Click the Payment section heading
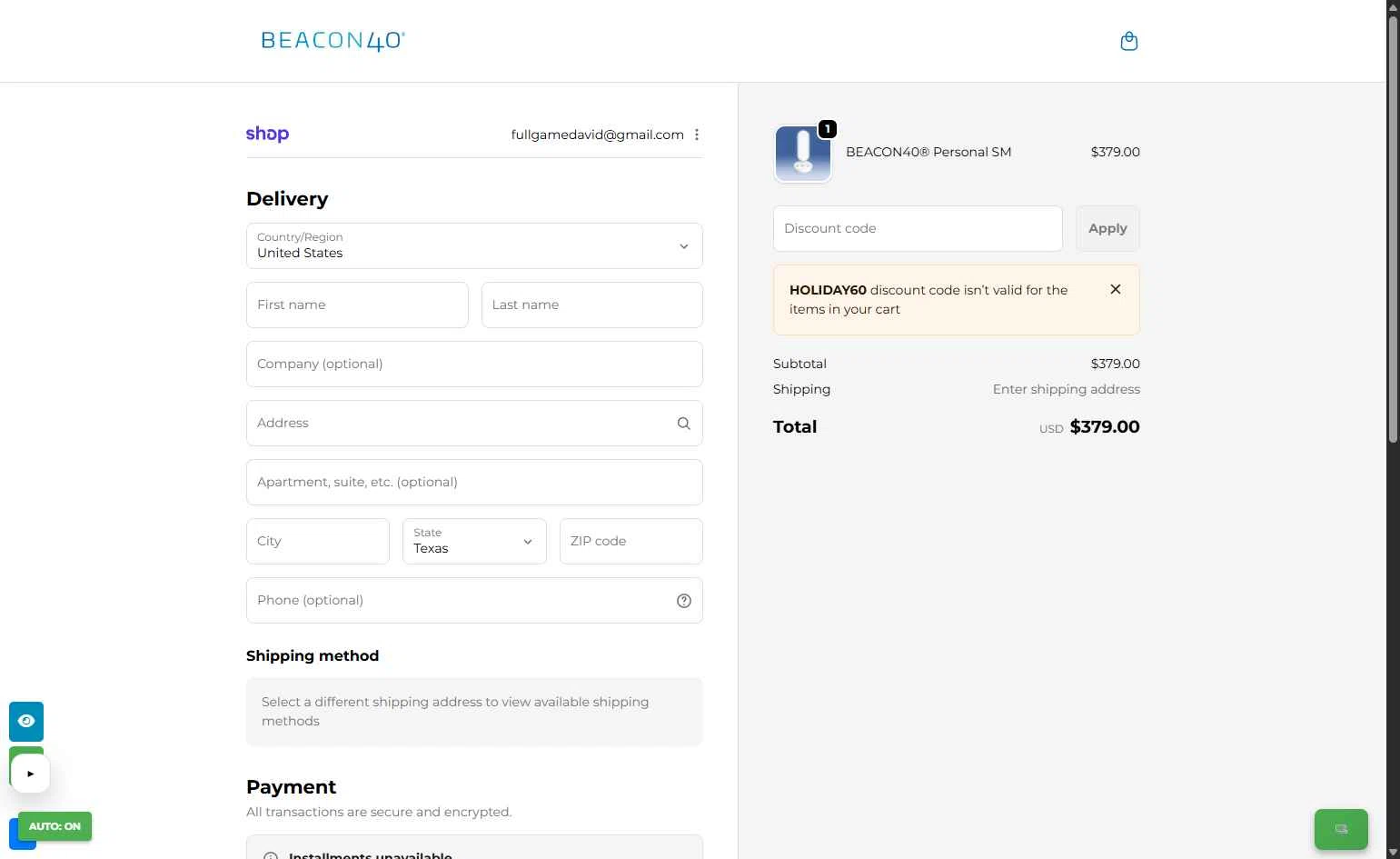 click(291, 787)
